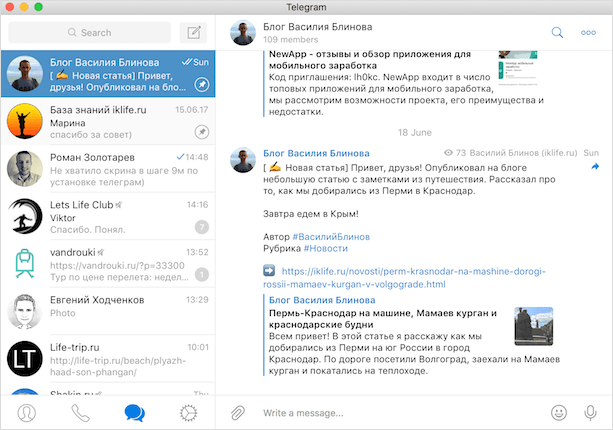The width and height of the screenshot is (613, 430).
Task: Click preview site title Блог Василия Блинова
Action: pyautogui.click(x=322, y=300)
